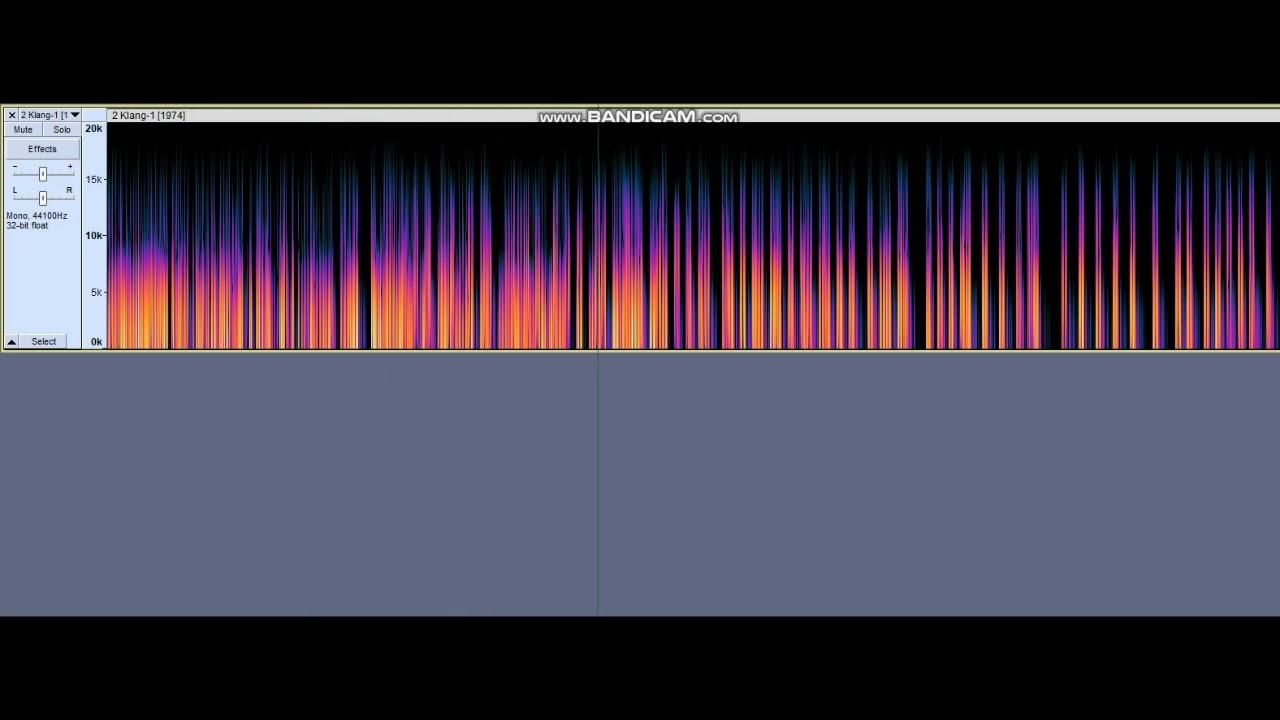
Task: Click the 5k mark on frequency scale
Action: pos(97,293)
